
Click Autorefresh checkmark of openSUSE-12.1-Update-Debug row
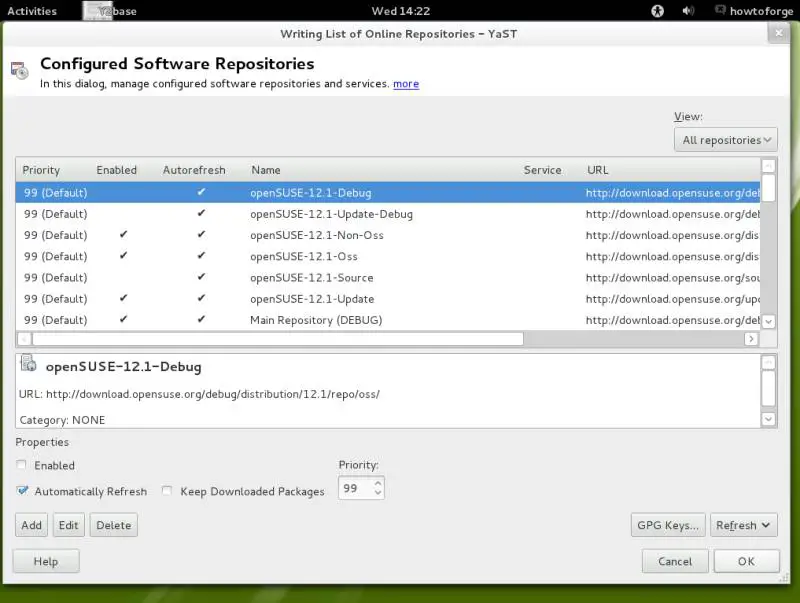[x=201, y=213]
